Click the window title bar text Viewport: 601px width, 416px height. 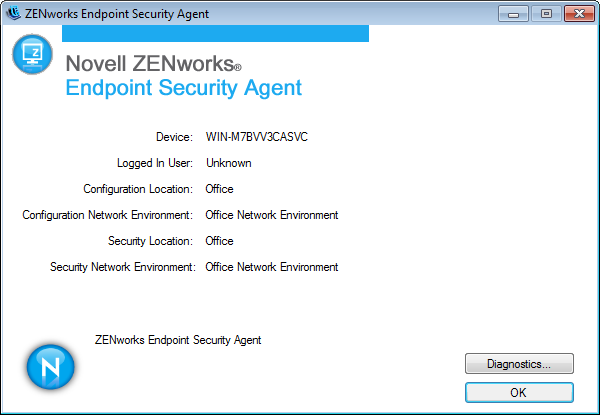tap(105, 14)
